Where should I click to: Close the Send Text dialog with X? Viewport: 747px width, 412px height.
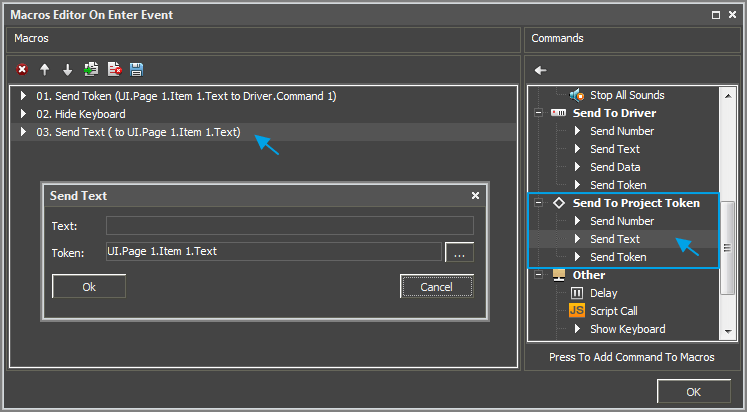click(475, 196)
